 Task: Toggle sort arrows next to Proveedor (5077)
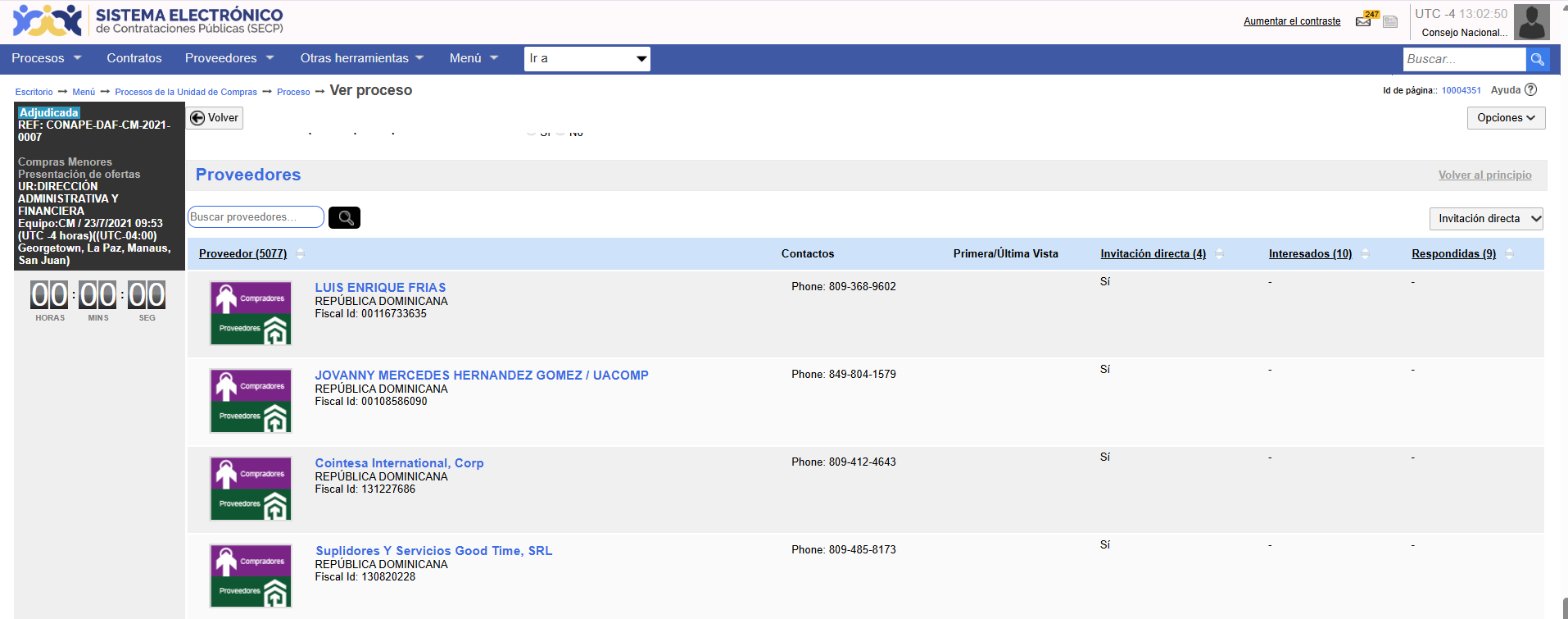[x=301, y=254]
